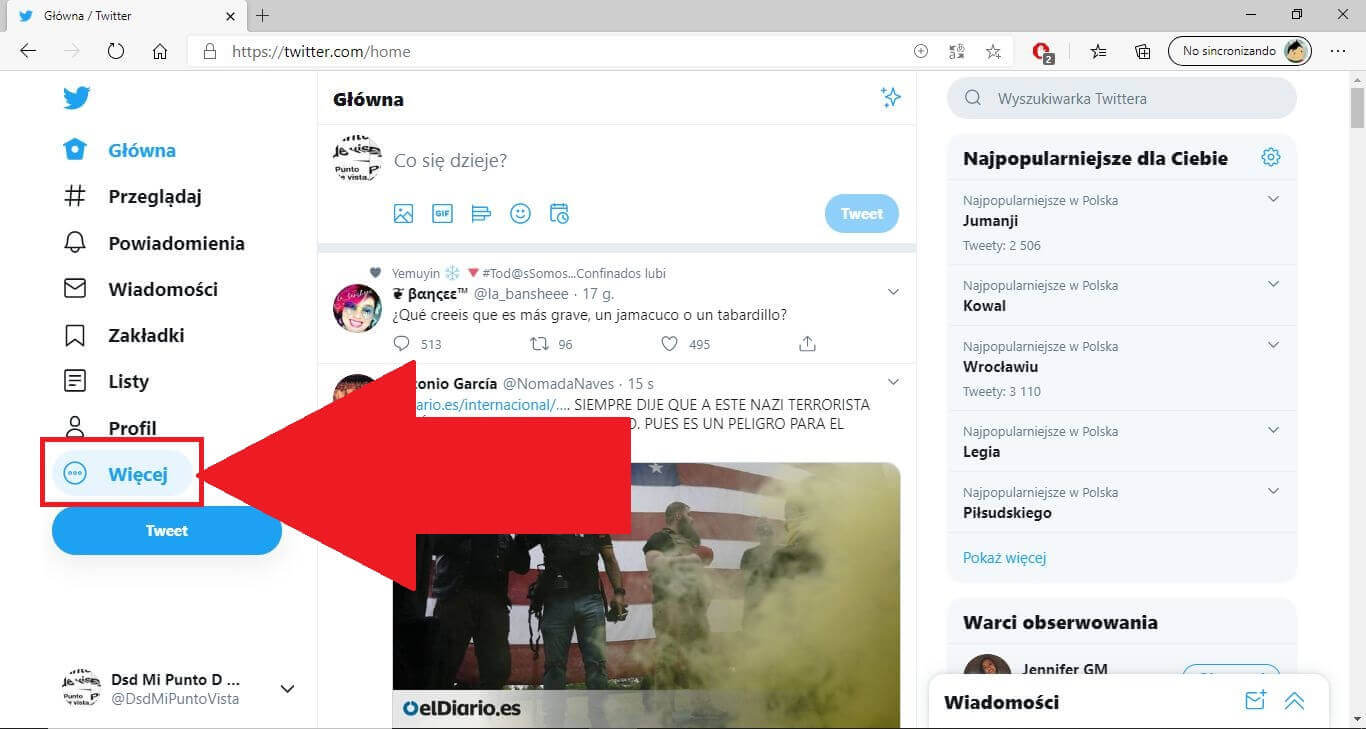1366x729 pixels.
Task: Open a new browser tab with plus
Action: click(262, 15)
